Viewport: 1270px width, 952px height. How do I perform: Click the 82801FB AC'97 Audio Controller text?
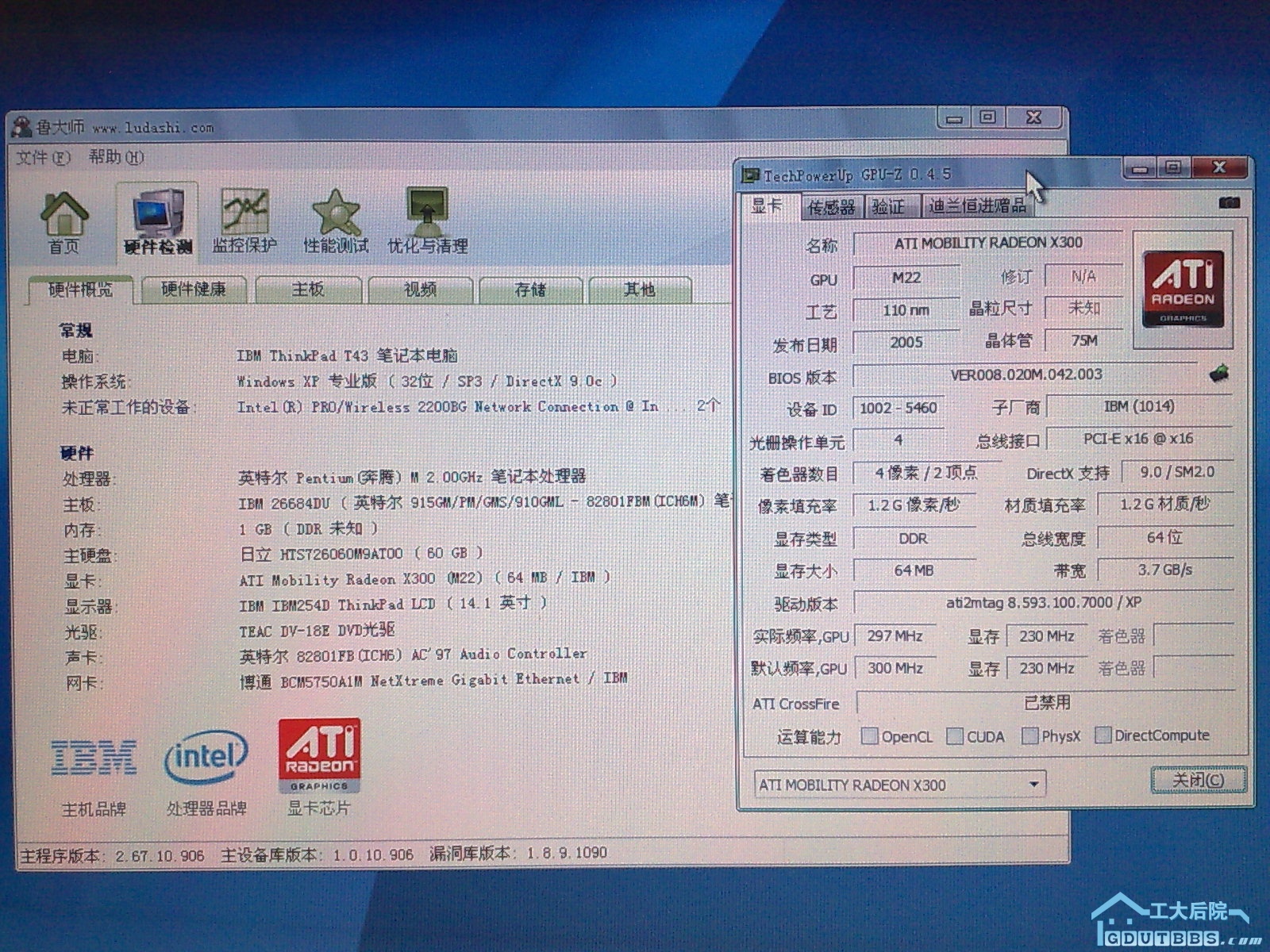point(413,655)
